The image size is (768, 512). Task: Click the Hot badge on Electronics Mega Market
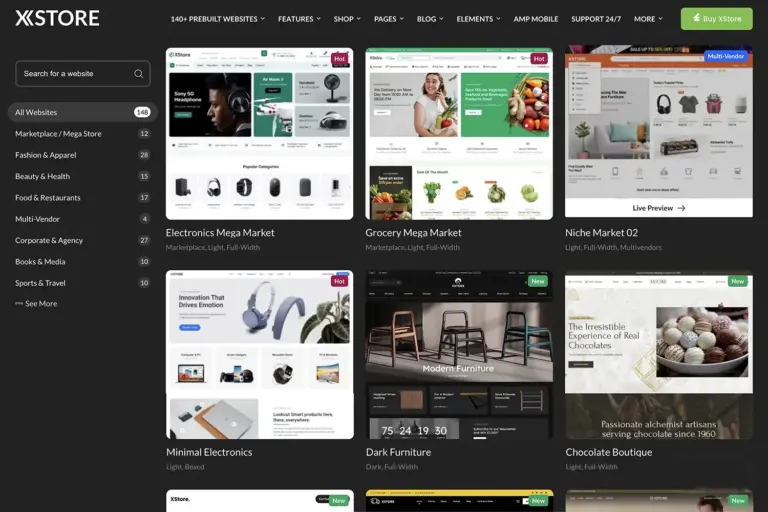coord(339,59)
